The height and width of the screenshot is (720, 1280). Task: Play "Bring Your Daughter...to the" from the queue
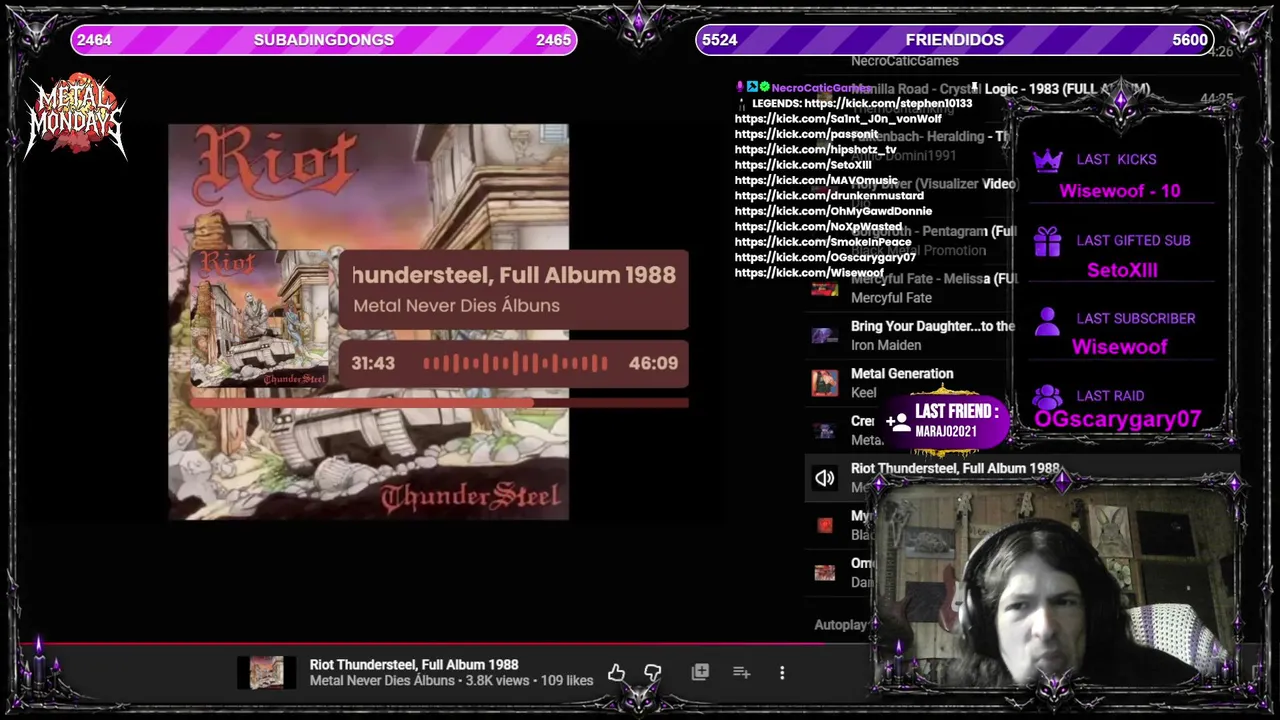click(x=933, y=326)
